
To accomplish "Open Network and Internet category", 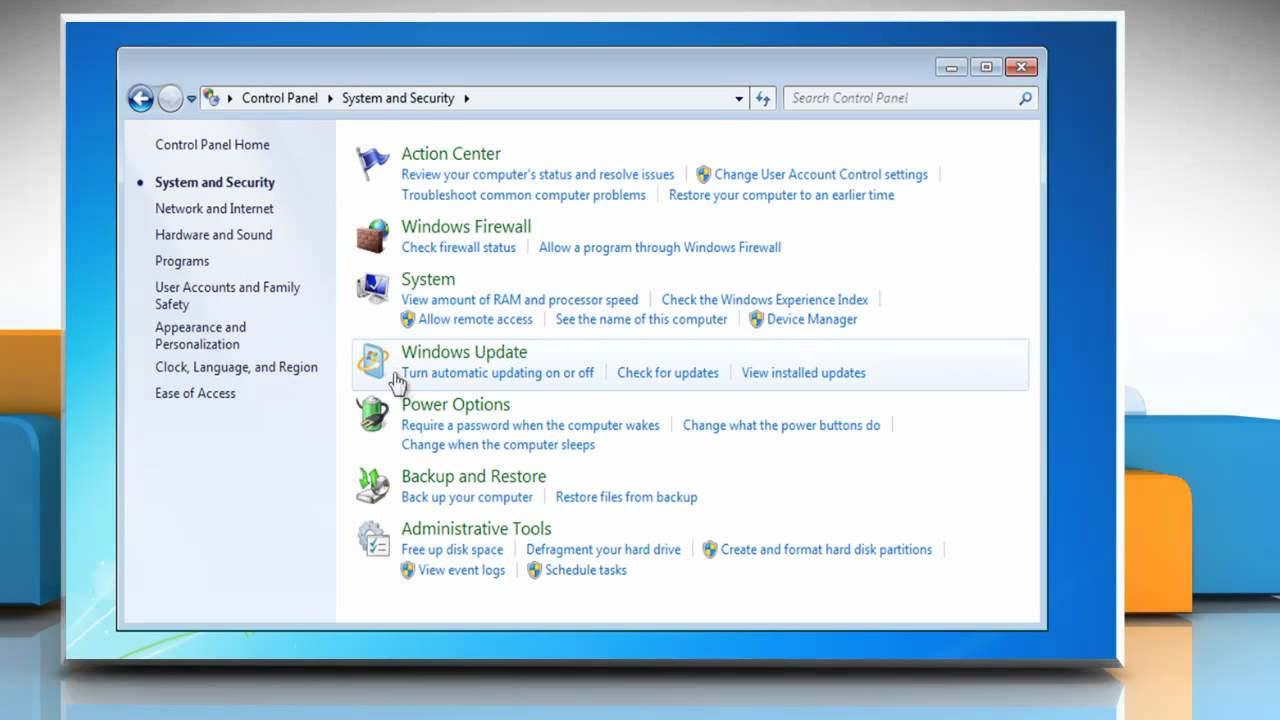I will 214,208.
